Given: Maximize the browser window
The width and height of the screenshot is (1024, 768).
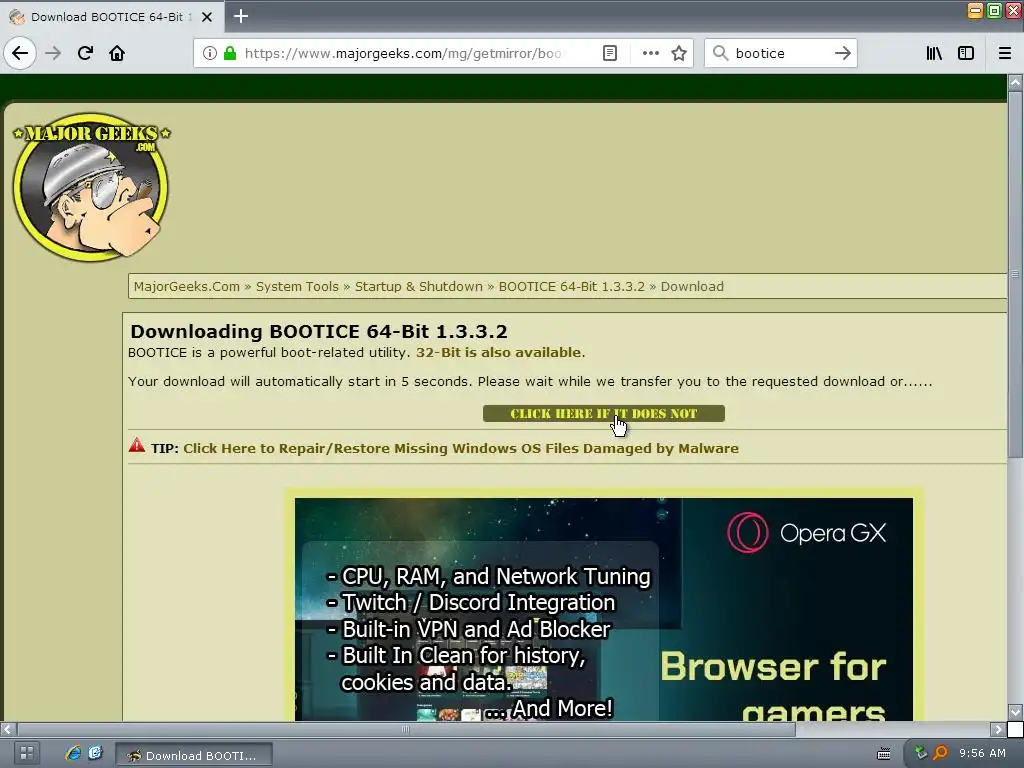Looking at the screenshot, I should pyautogui.click(x=994, y=10).
